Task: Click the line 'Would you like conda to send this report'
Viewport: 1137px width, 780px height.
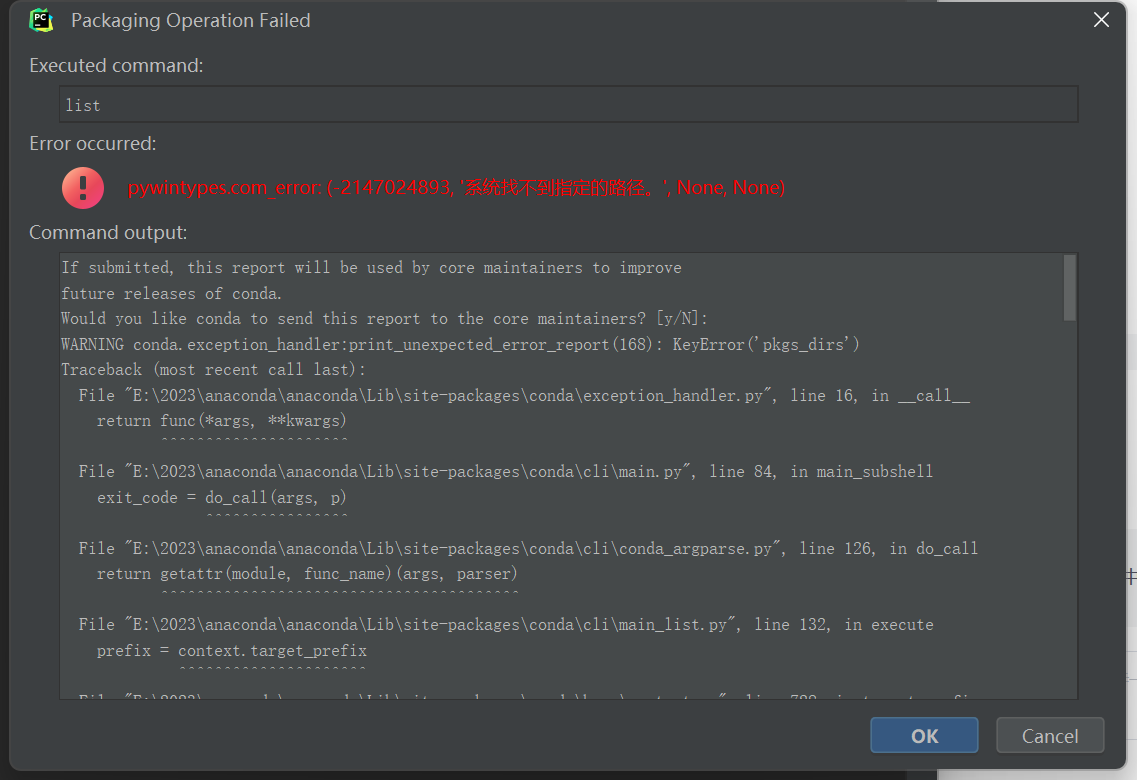Action: pyautogui.click(x=384, y=319)
